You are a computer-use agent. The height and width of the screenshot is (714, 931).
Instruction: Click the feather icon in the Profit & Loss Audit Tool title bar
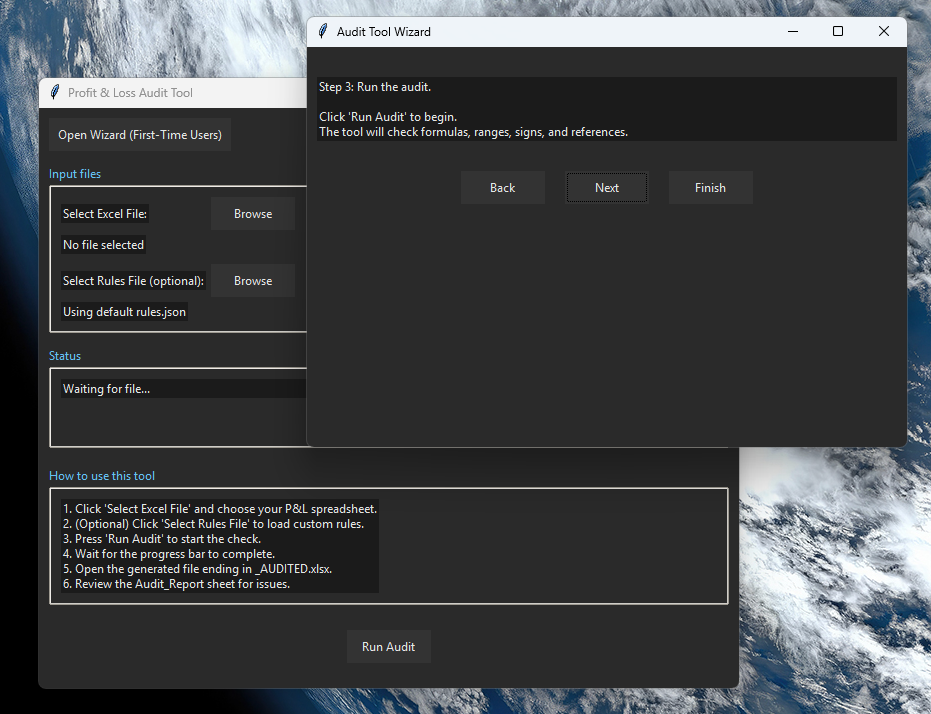pos(55,93)
